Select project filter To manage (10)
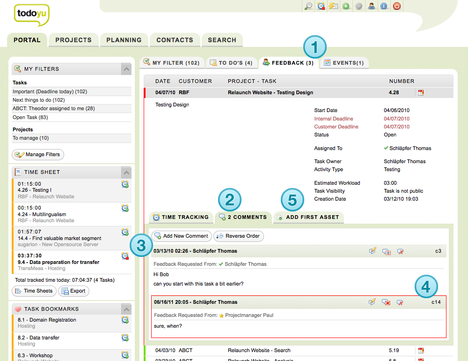 (72, 138)
